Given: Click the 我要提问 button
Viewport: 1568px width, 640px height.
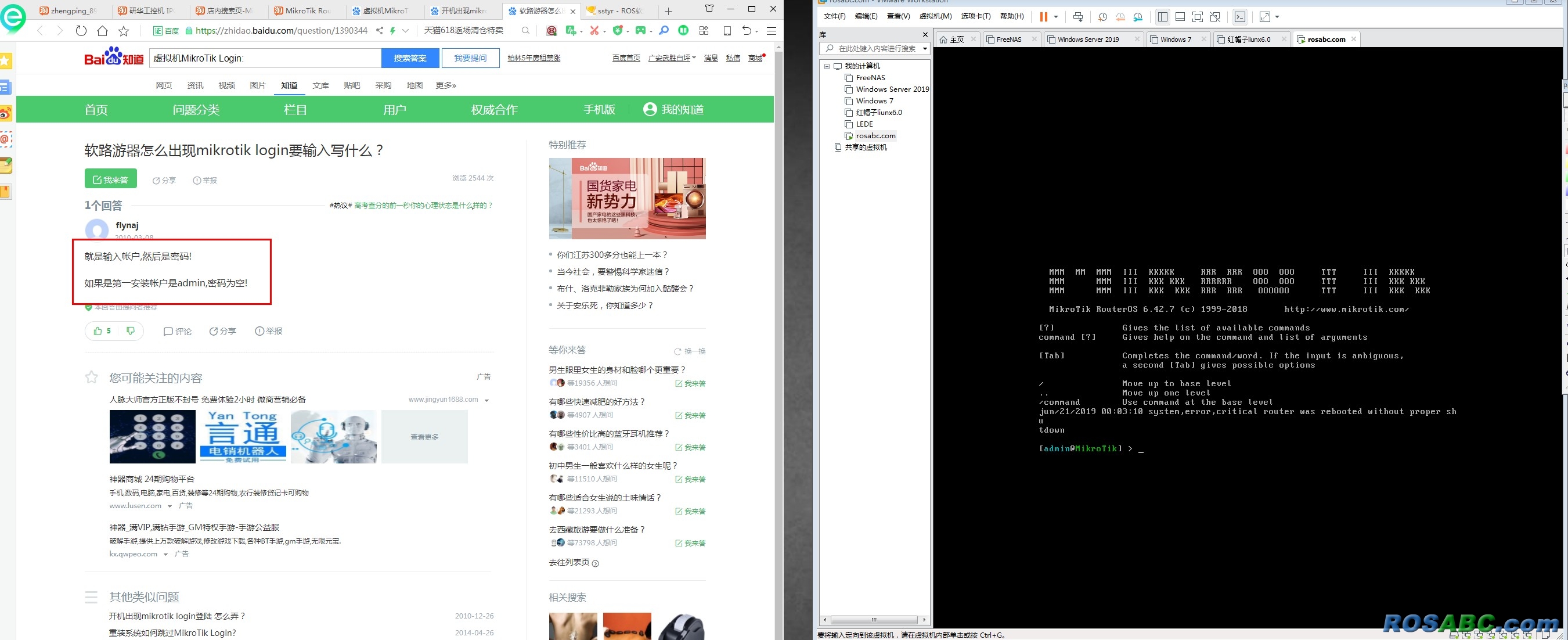Looking at the screenshot, I should pyautogui.click(x=471, y=58).
